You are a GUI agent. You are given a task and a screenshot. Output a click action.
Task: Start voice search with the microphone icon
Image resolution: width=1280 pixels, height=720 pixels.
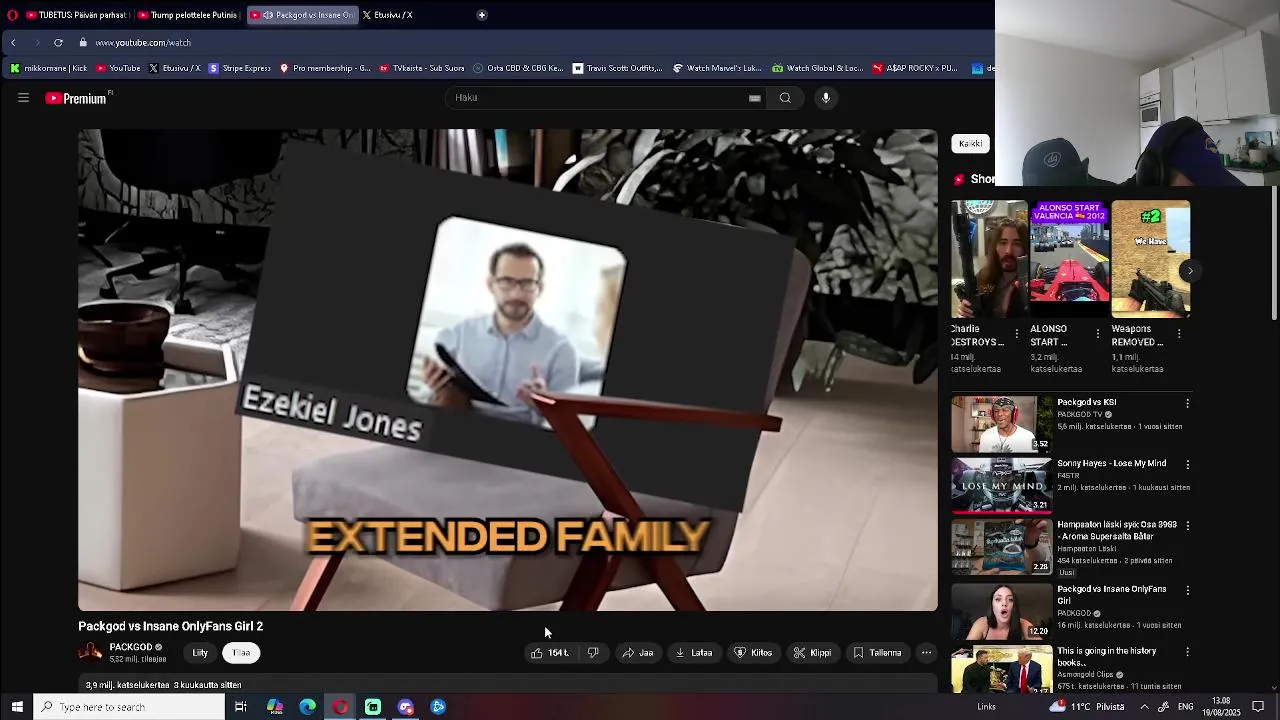[826, 98]
